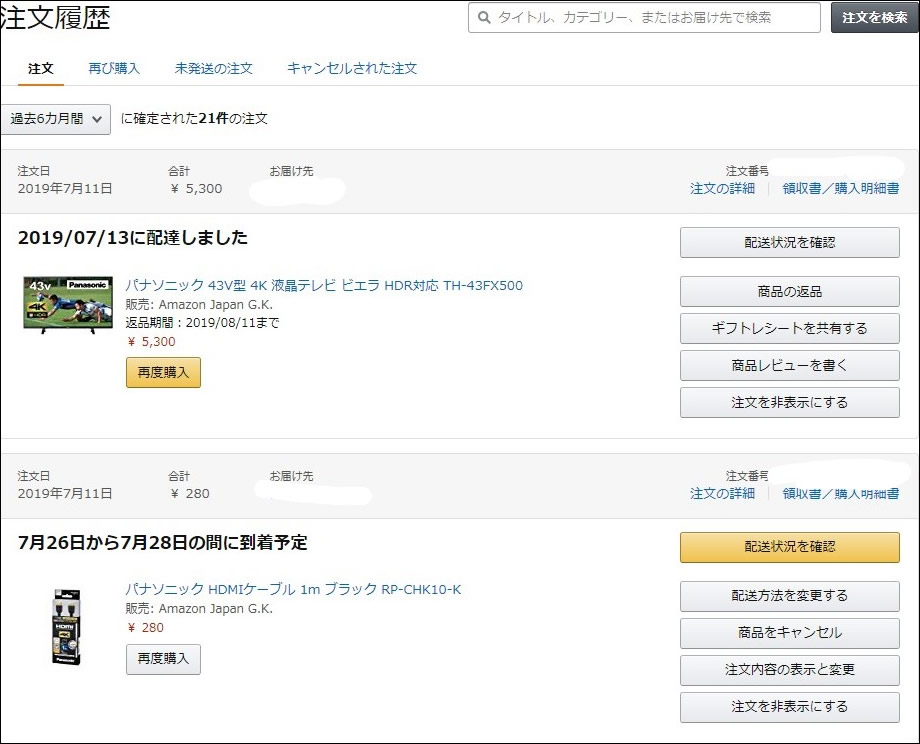This screenshot has width=920, height=744.
Task: Click 注文内容の表示と変更 button
Action: click(x=790, y=670)
